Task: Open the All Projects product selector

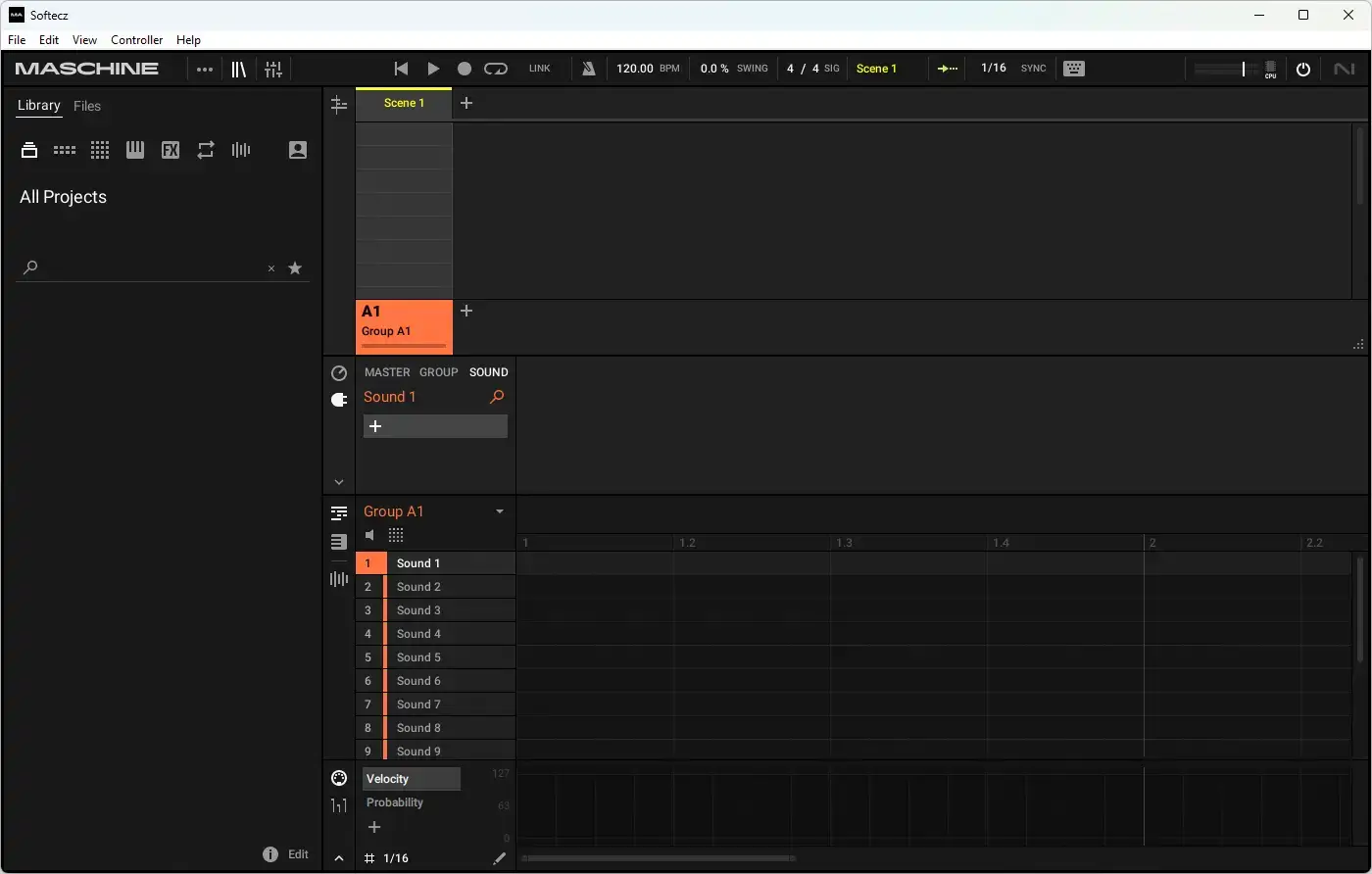Action: [64, 197]
